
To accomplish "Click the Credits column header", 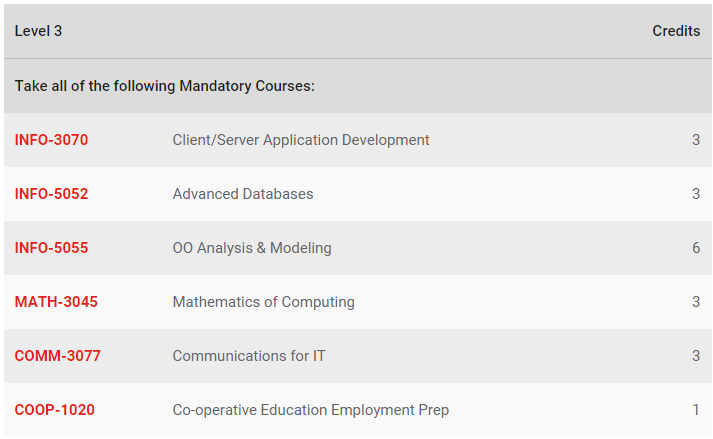I will [676, 31].
